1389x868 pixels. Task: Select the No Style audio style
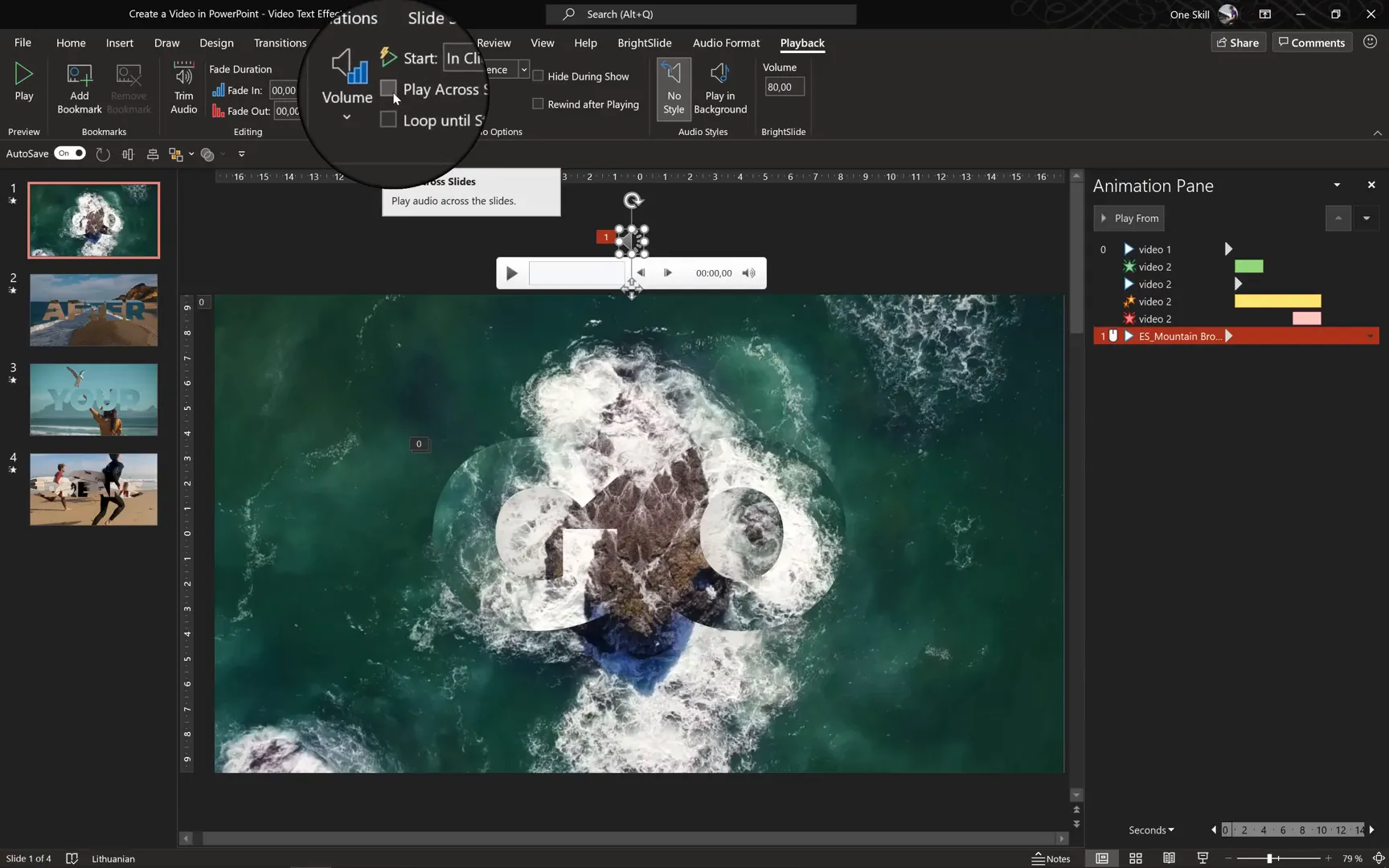[x=674, y=88]
